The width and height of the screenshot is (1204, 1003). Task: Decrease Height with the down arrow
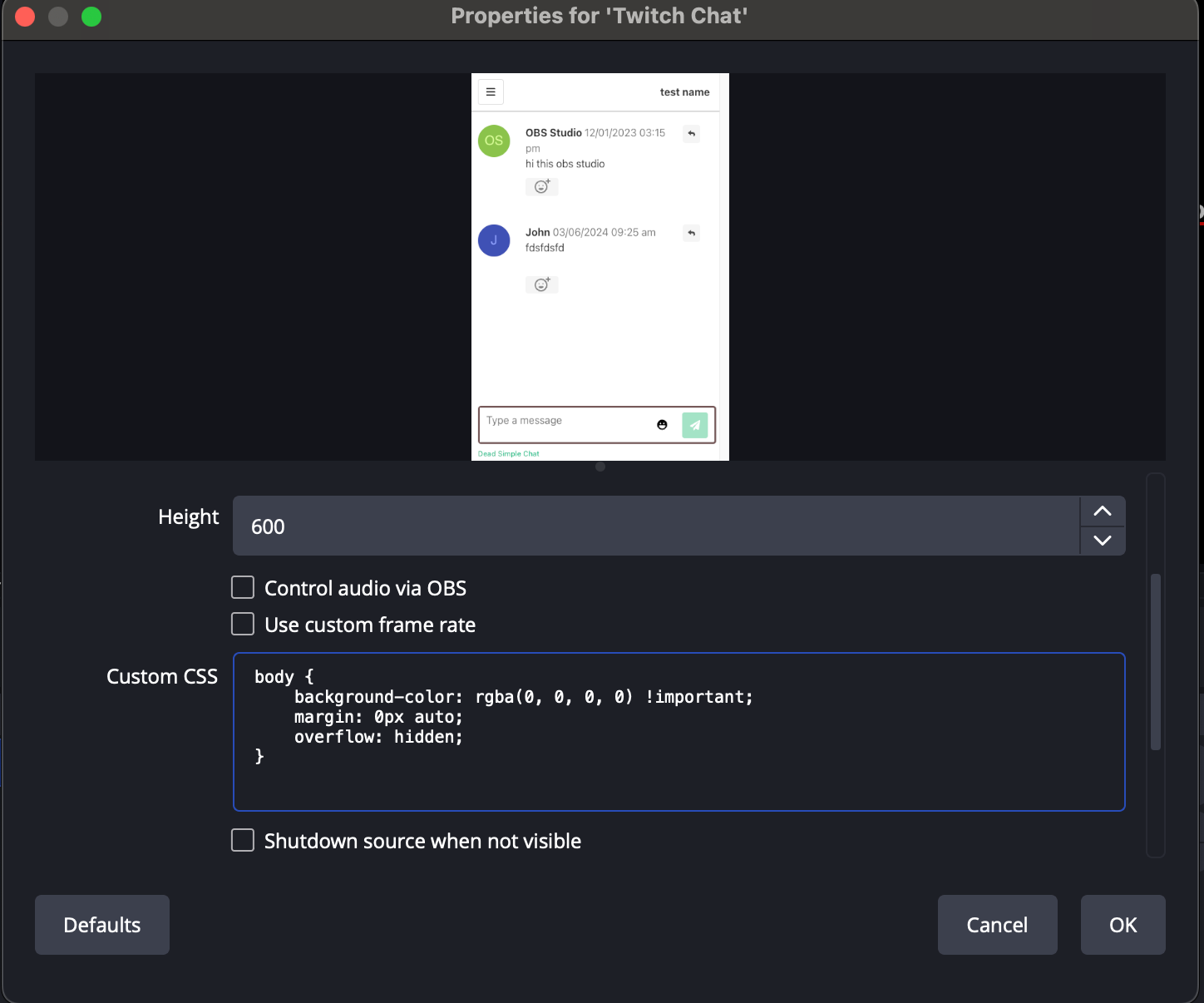[x=1102, y=541]
